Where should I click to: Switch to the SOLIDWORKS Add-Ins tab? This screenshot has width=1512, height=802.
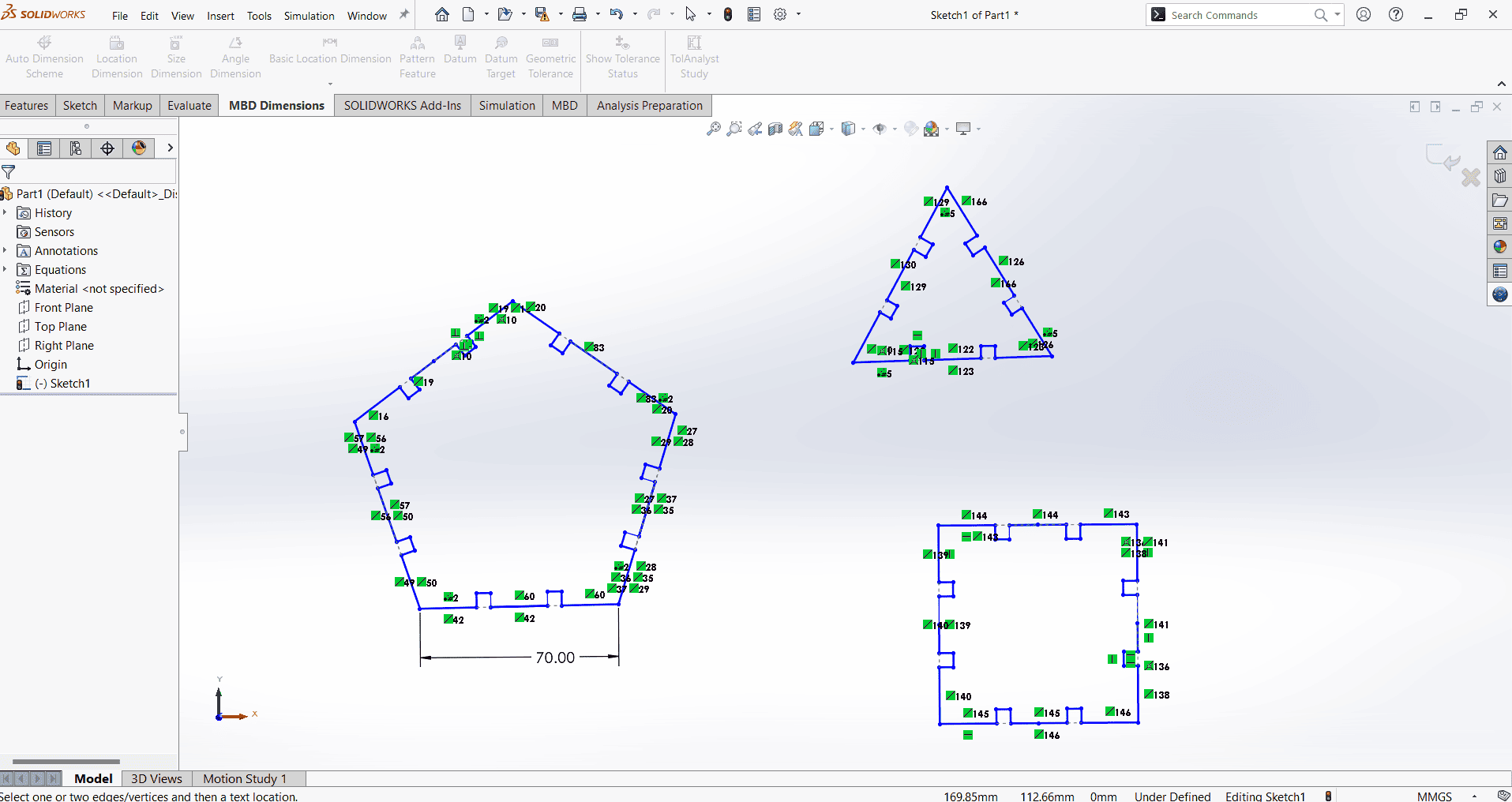tap(403, 105)
